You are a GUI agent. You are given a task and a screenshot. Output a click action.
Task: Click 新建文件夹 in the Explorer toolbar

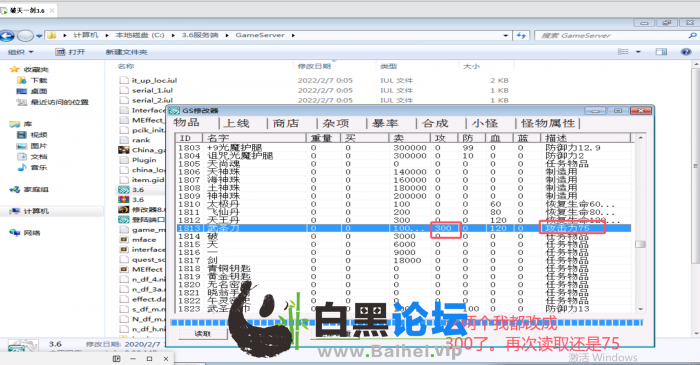pos(126,52)
